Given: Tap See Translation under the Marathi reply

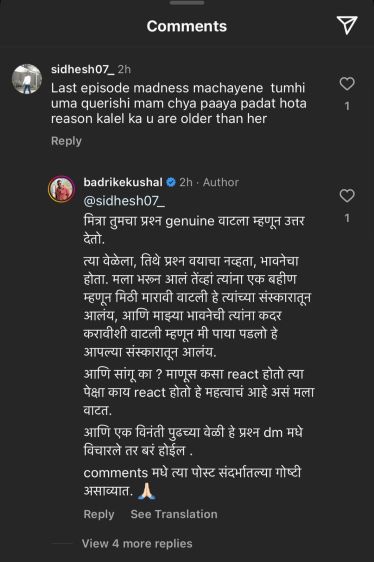Looking at the screenshot, I should 174,514.
